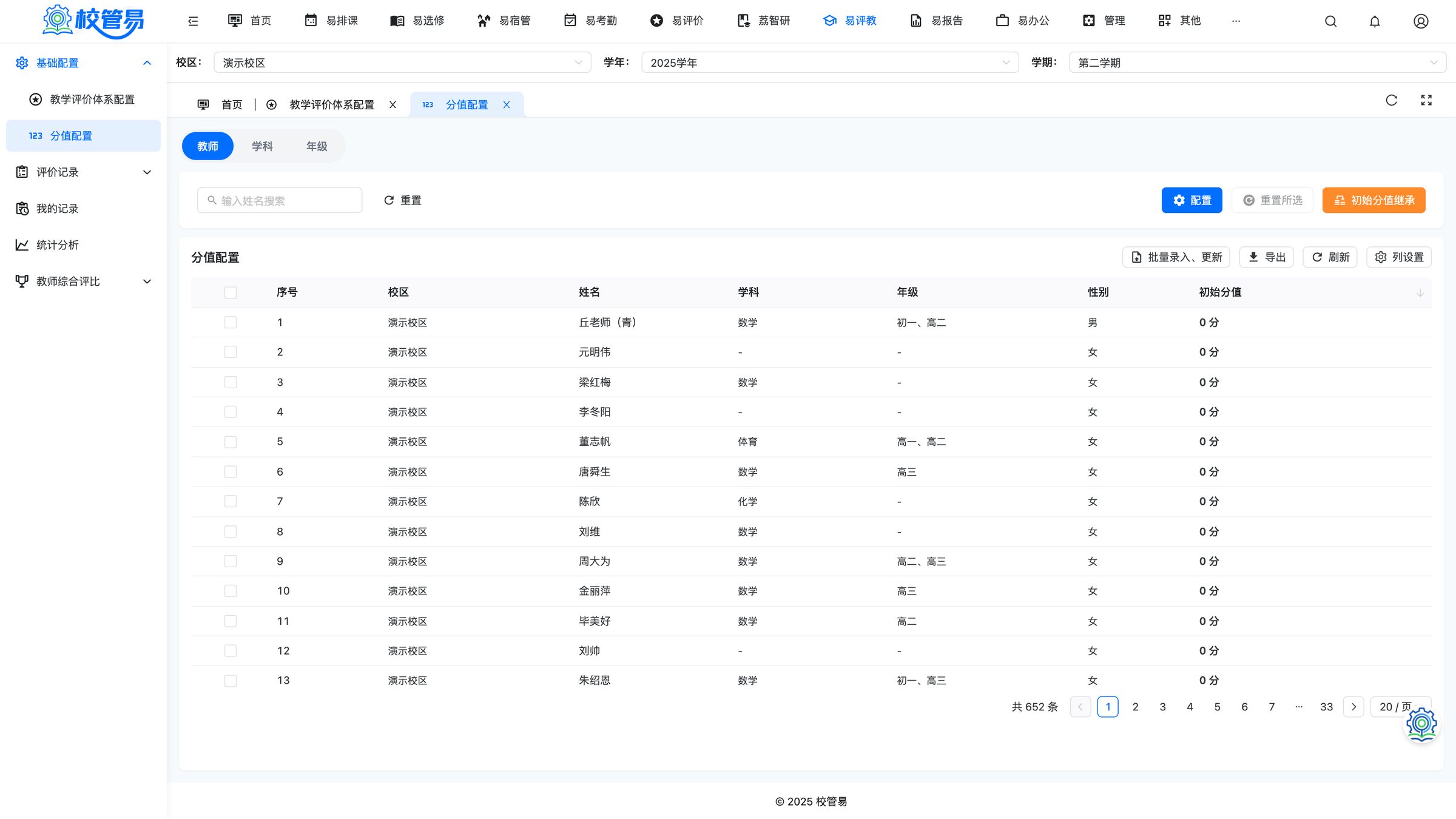
Task: Open 统计分析 in sidebar
Action: (83, 245)
